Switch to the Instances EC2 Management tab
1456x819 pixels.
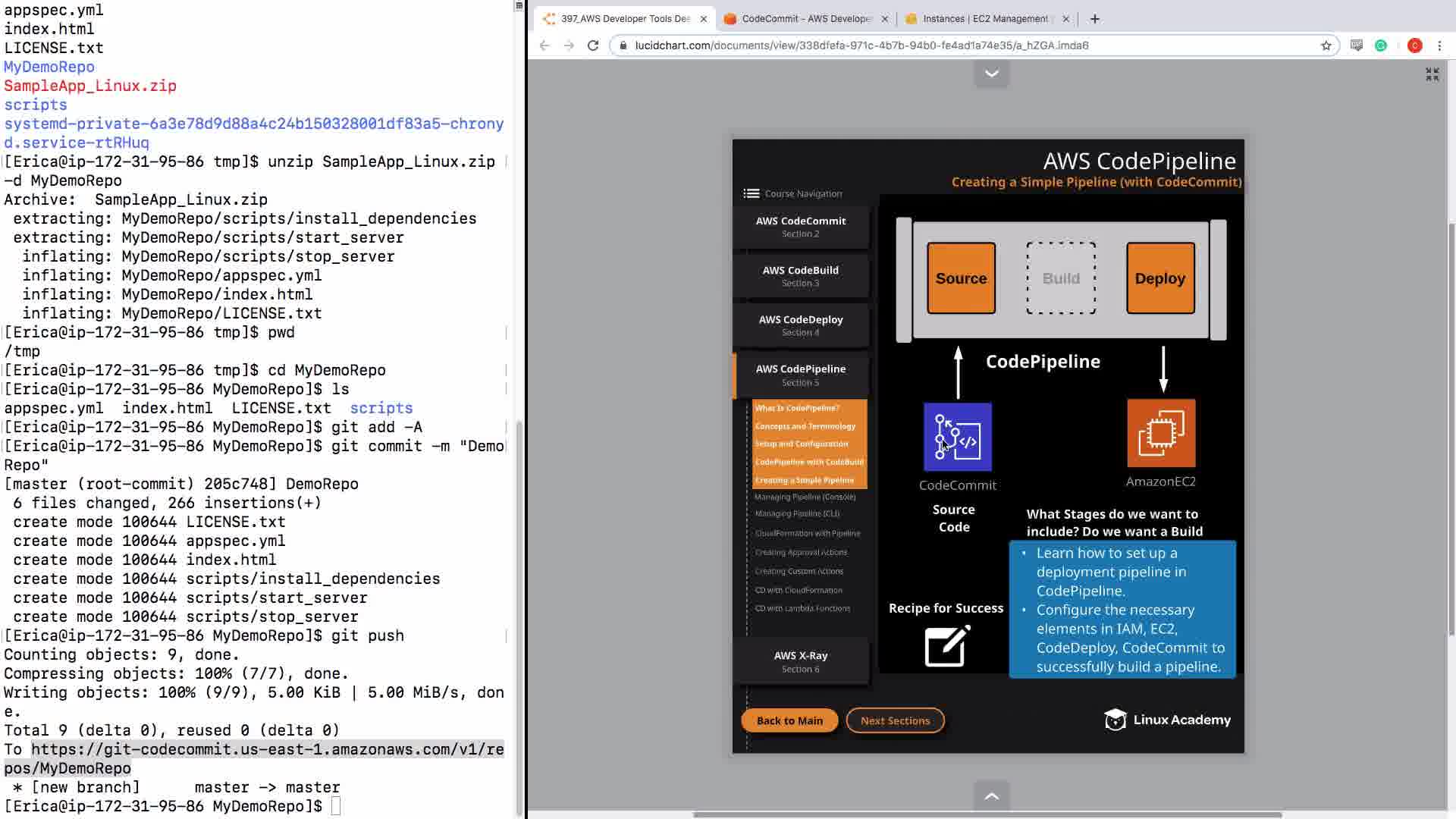[984, 19]
